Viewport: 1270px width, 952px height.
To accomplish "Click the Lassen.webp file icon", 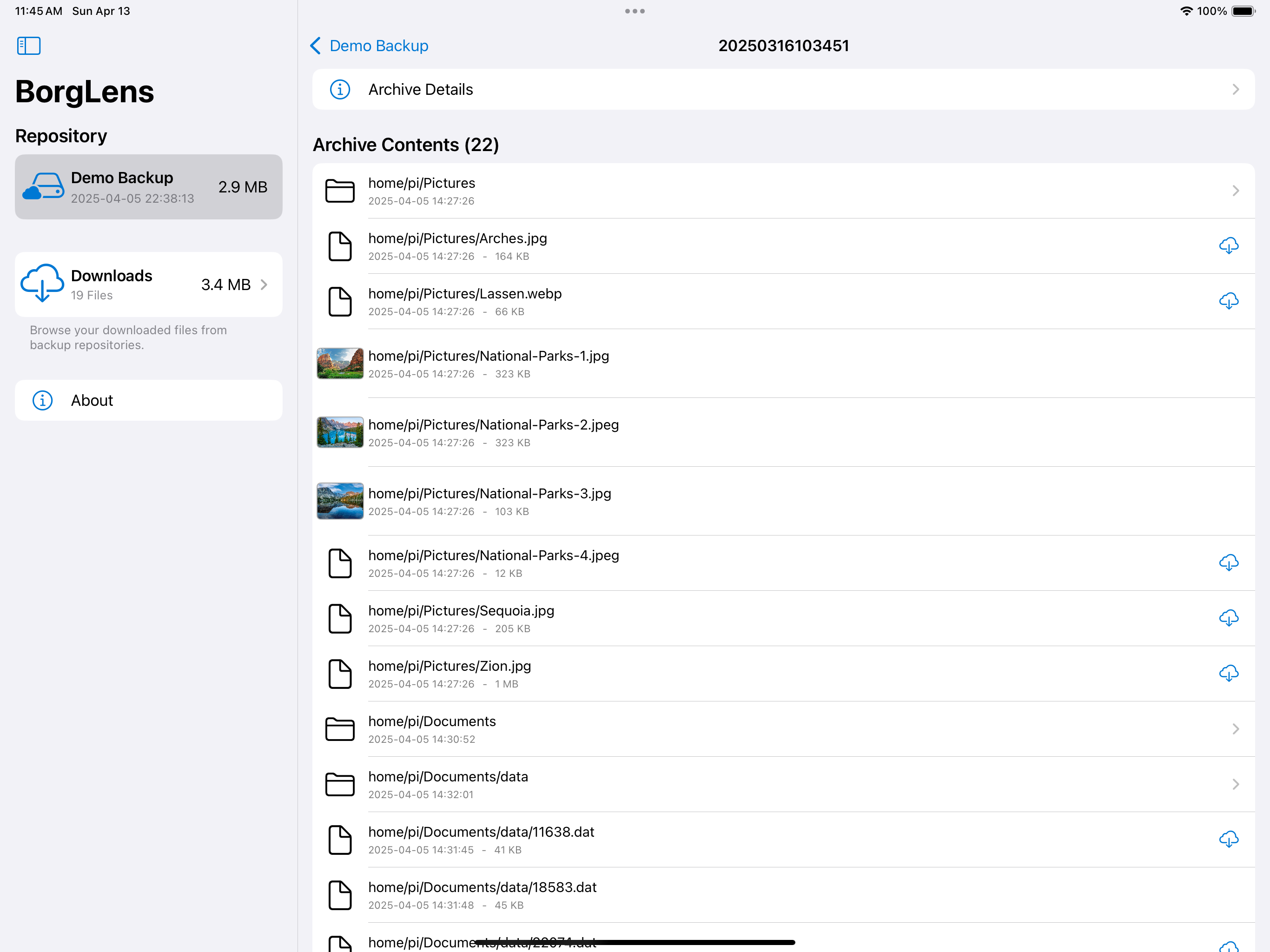I will click(x=340, y=301).
